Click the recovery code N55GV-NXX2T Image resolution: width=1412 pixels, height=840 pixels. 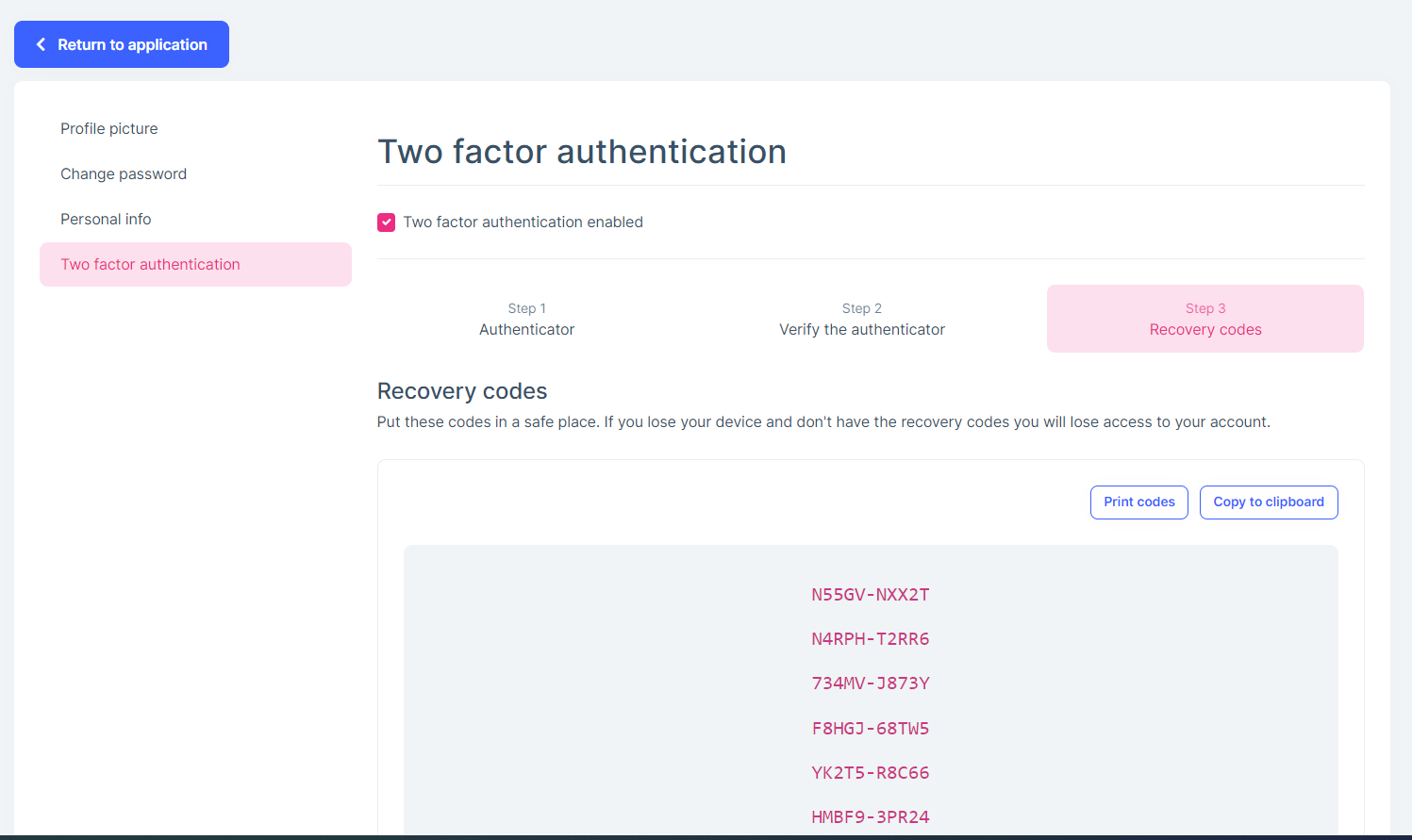870,595
